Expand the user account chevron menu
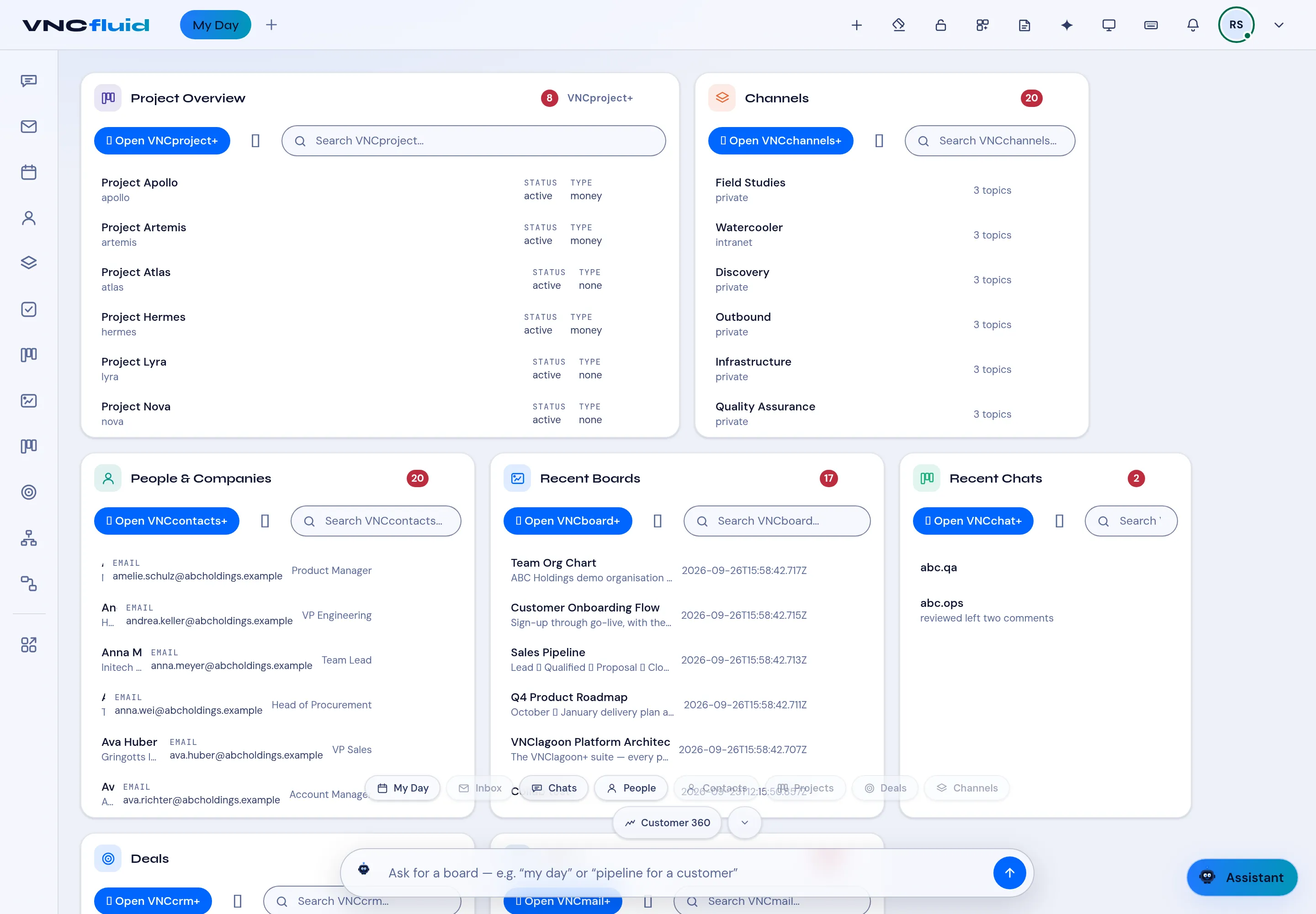Viewport: 1316px width, 914px height. pyautogui.click(x=1279, y=25)
